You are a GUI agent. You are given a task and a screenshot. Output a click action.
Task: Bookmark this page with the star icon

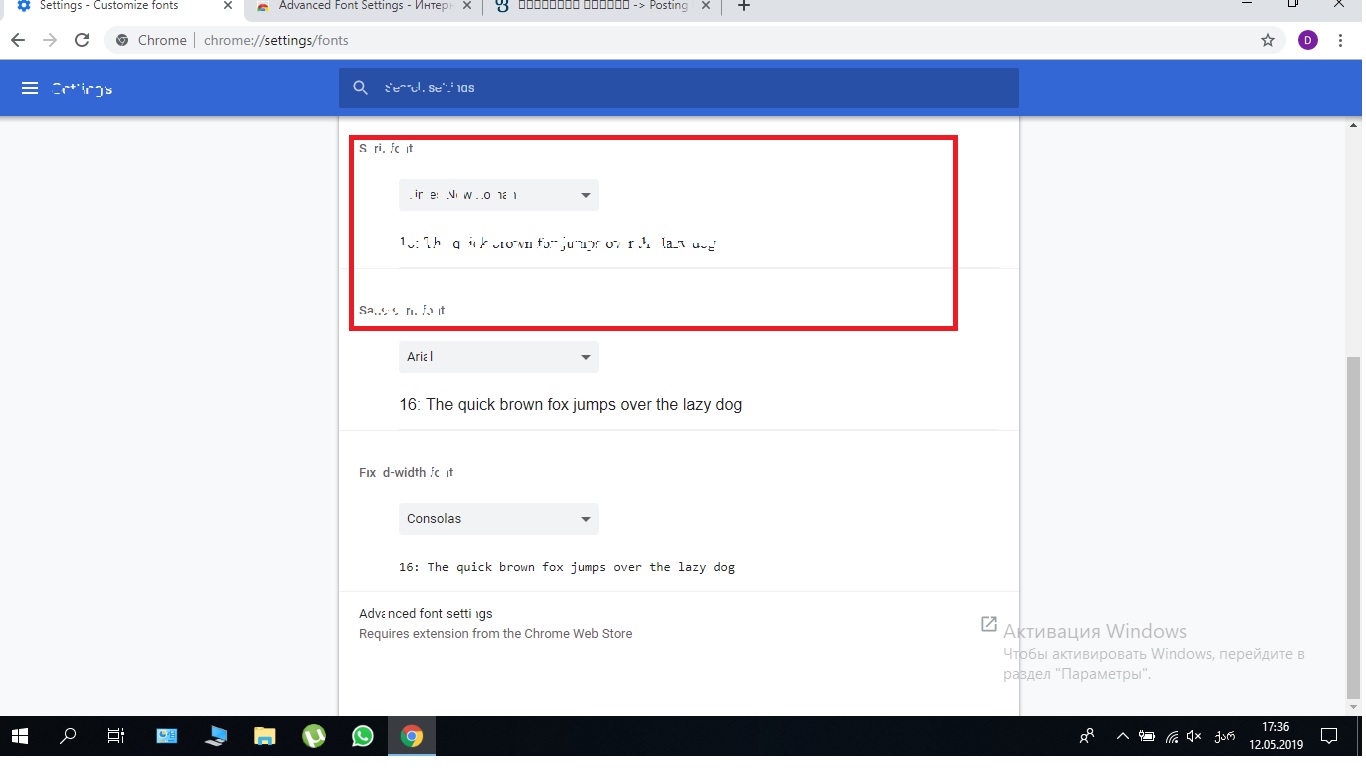pos(1268,41)
